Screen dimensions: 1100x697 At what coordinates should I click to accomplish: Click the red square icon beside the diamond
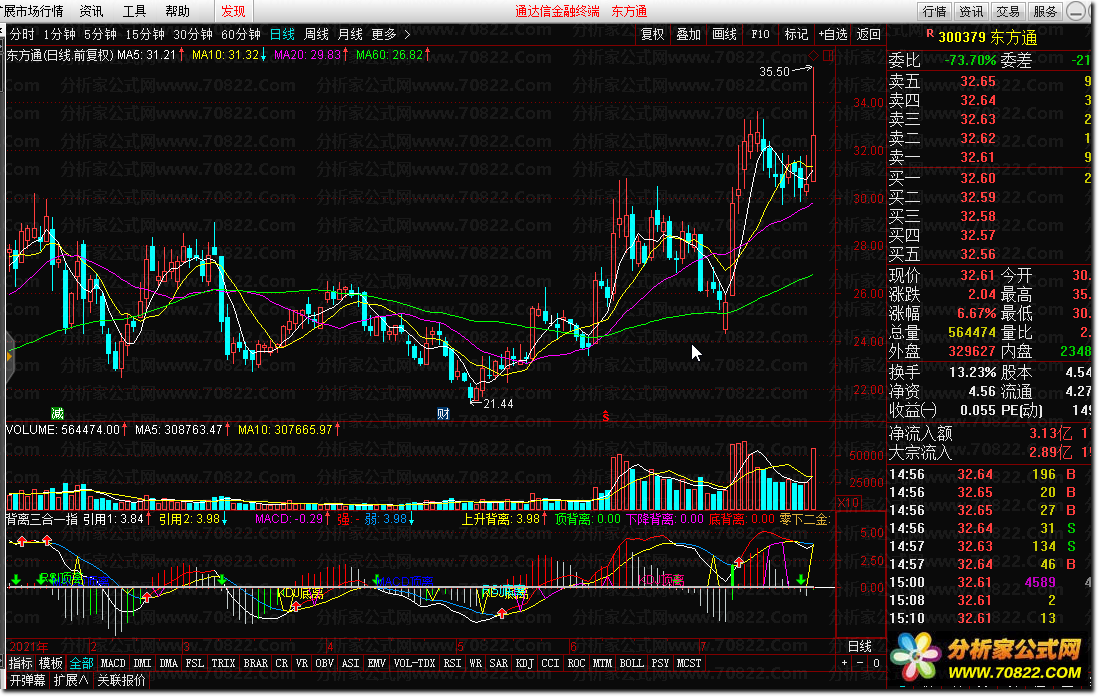[x=829, y=55]
